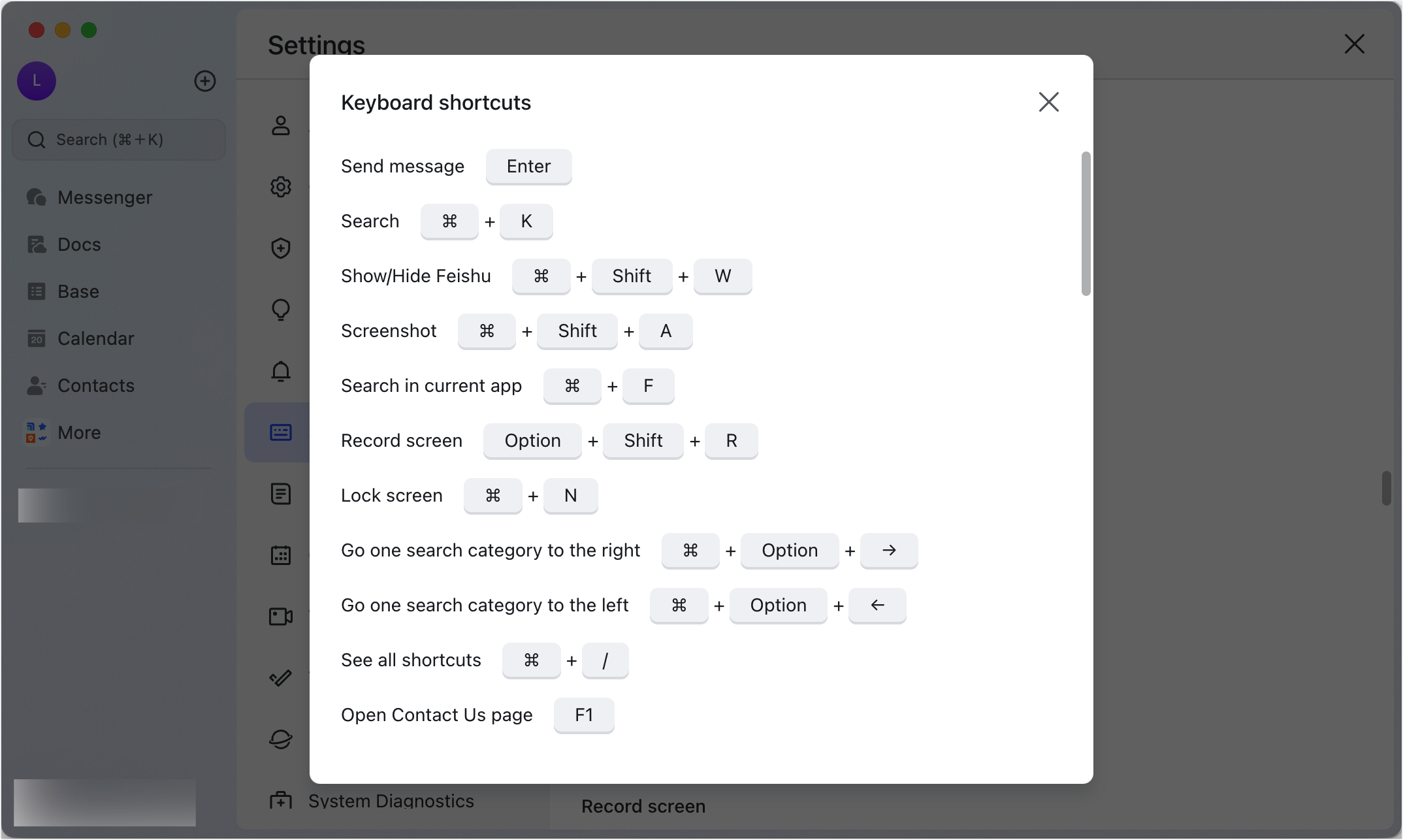Click the security shield settings icon
The width and height of the screenshot is (1403, 840).
point(280,248)
